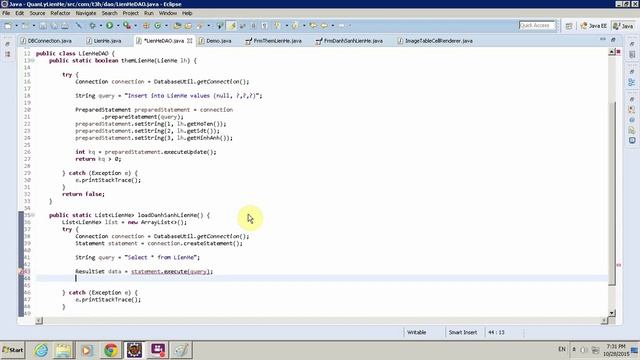Click the New file toolbar icon
The width and height of the screenshot is (640, 360).
(8, 26)
